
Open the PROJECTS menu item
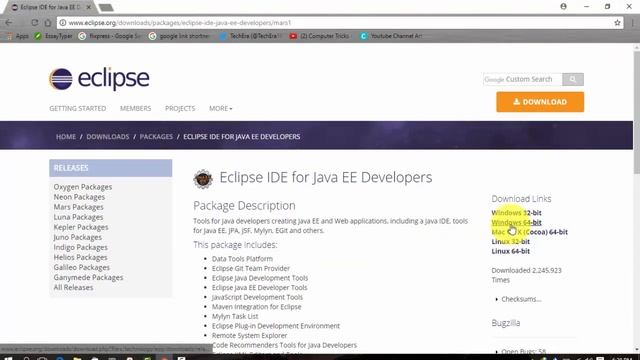tap(180, 108)
